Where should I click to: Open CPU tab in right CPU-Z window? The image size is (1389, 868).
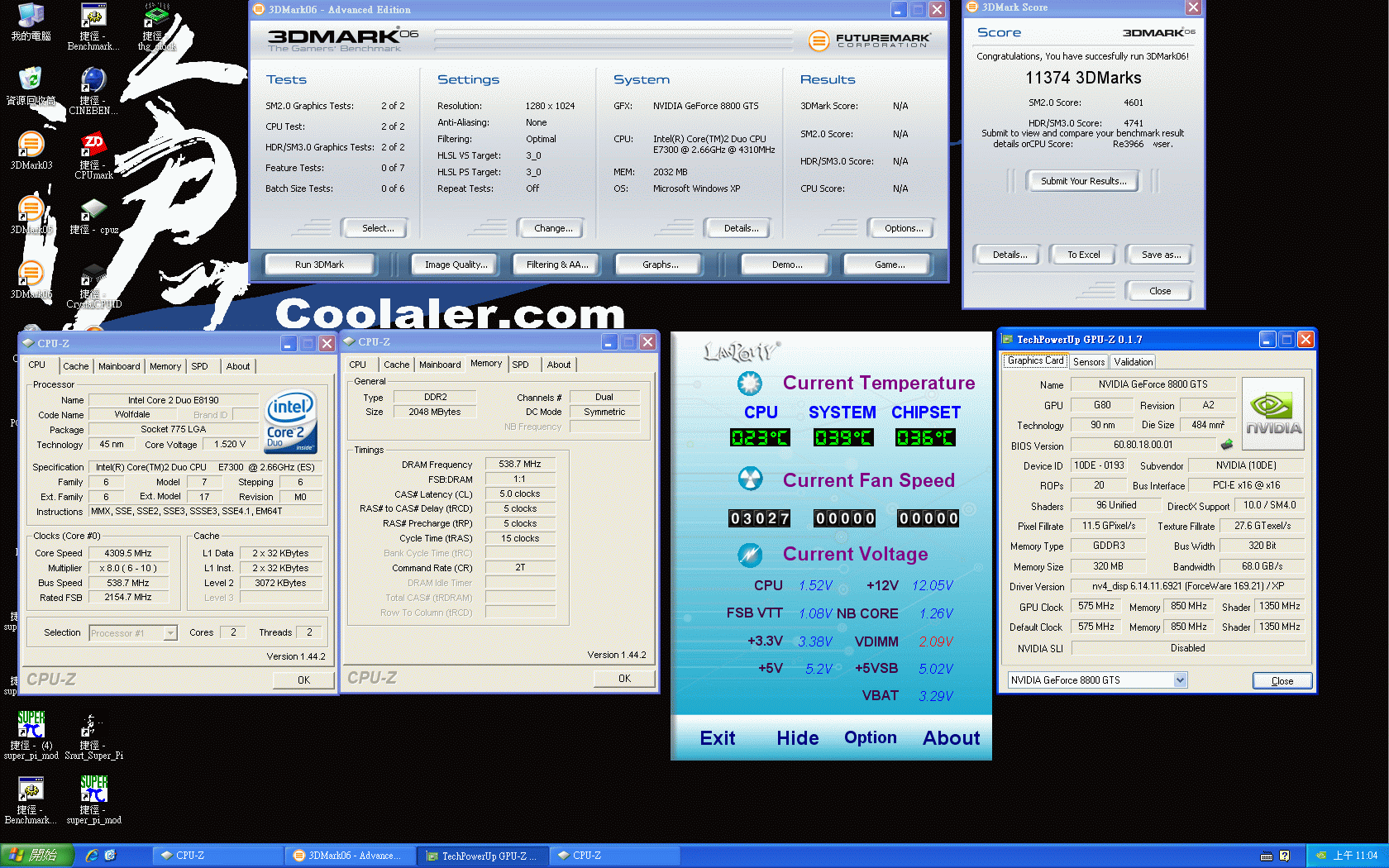point(357,365)
